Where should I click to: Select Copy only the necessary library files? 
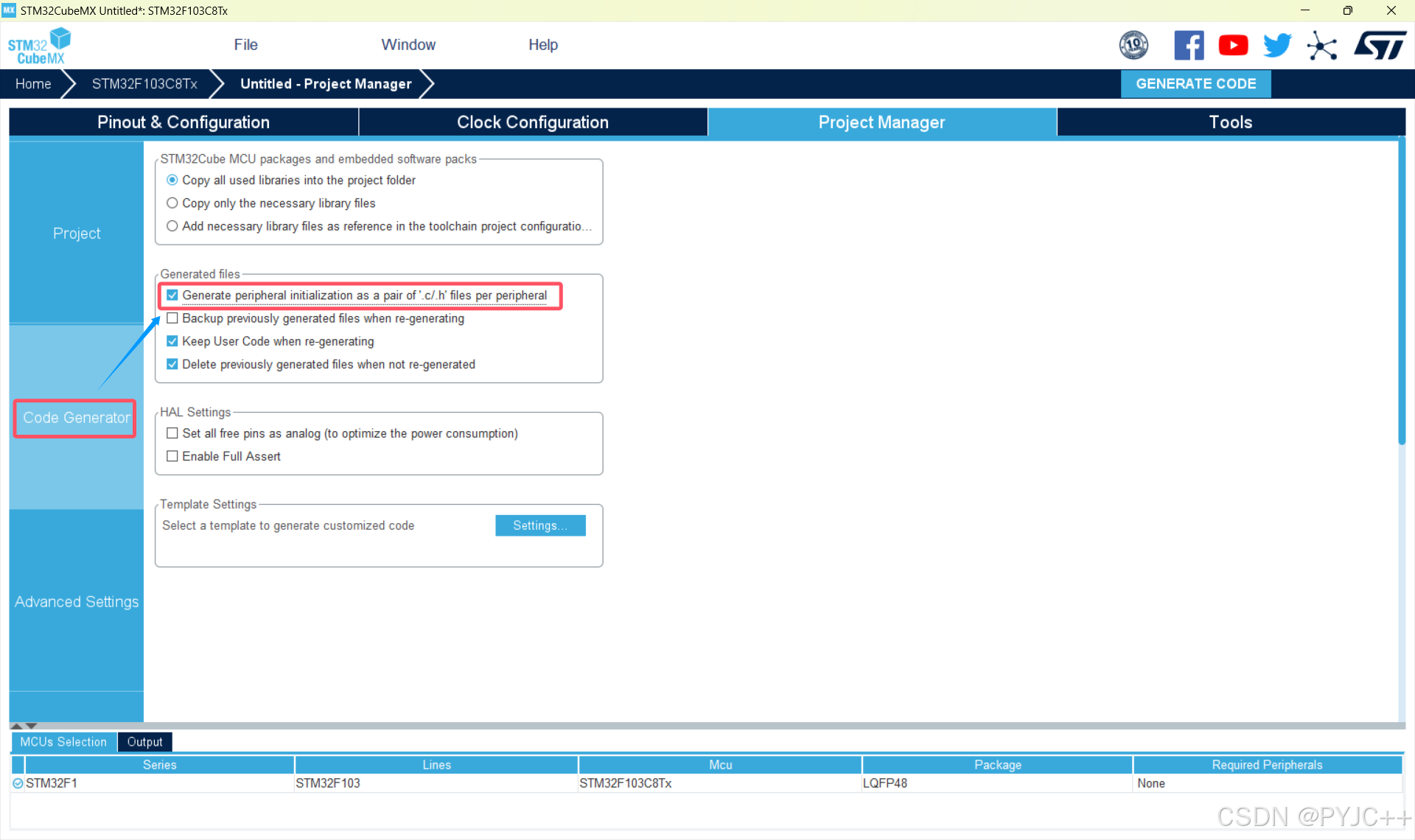(172, 203)
